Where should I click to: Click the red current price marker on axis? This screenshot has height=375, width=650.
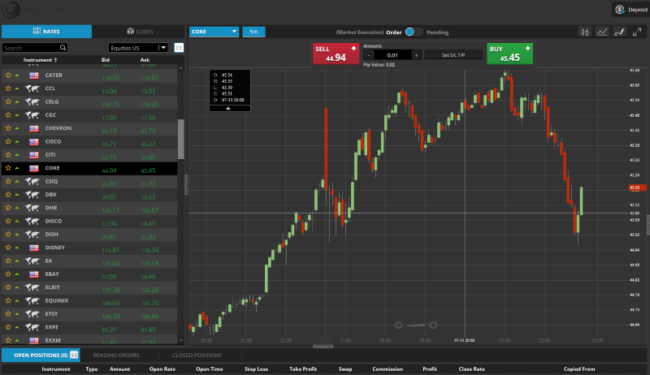(x=638, y=188)
